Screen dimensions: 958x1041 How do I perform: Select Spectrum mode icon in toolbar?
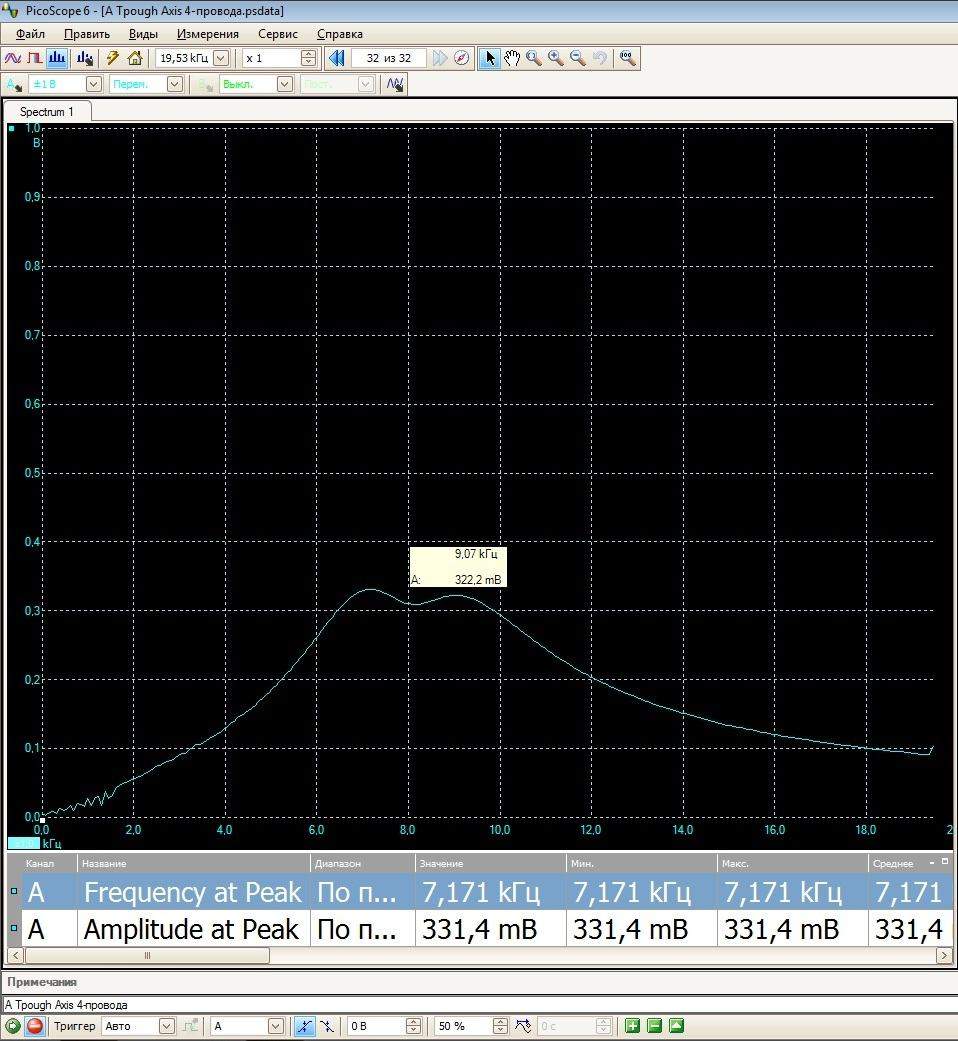coord(57,58)
